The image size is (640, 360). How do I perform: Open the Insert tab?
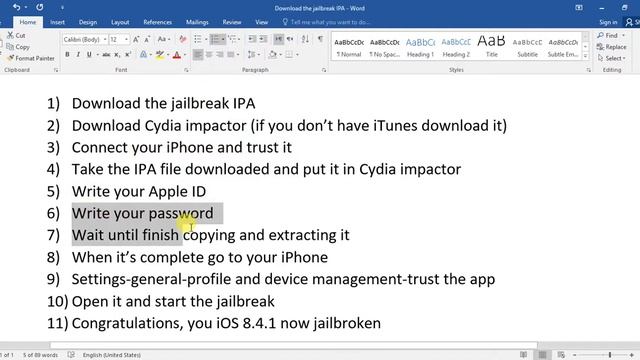[57, 22]
